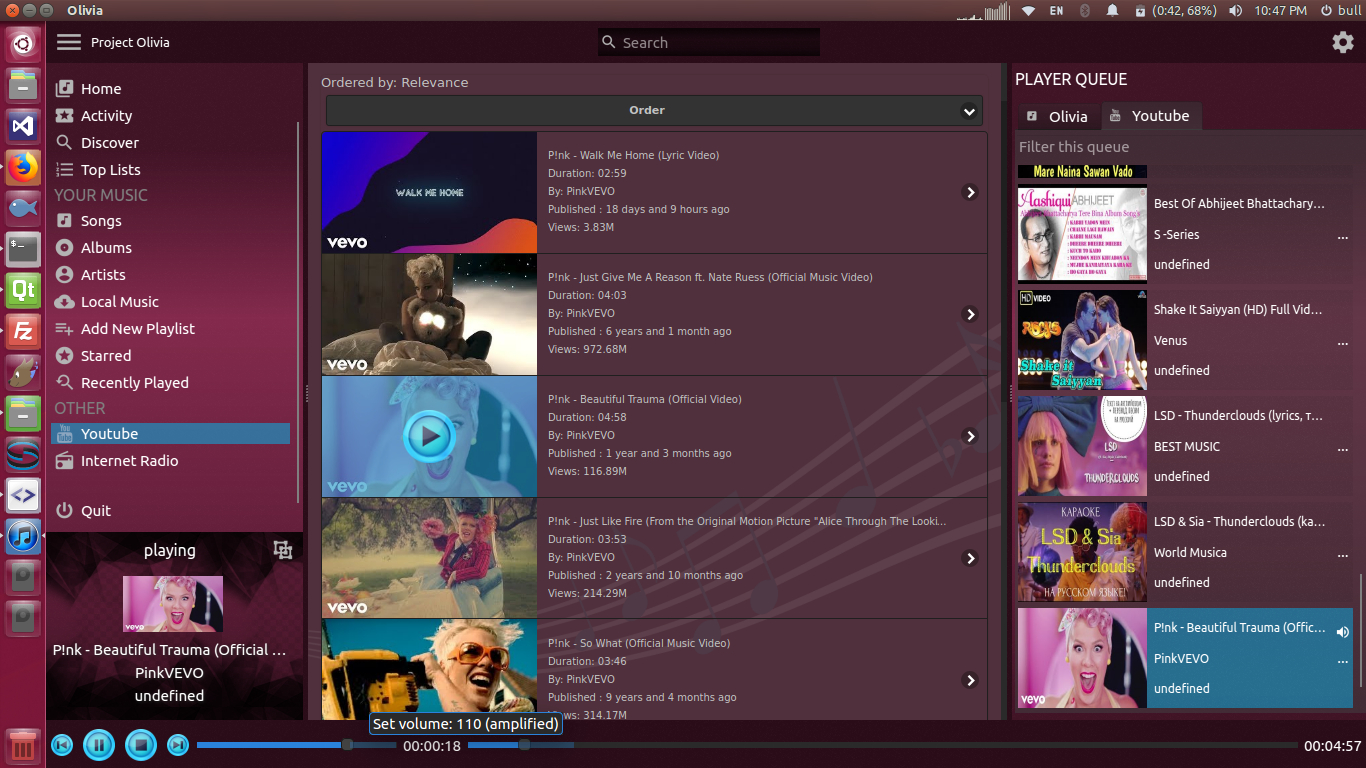Open arrow for Just Like Fire result
Viewport: 1366px width, 768px height.
970,558
